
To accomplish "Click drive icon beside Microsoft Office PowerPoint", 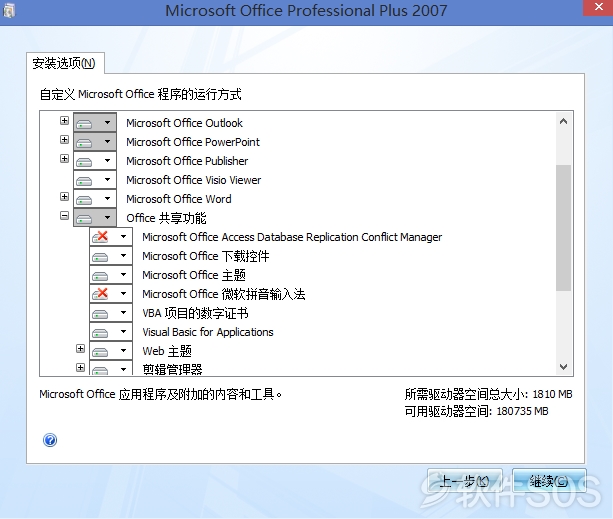I will pos(84,143).
